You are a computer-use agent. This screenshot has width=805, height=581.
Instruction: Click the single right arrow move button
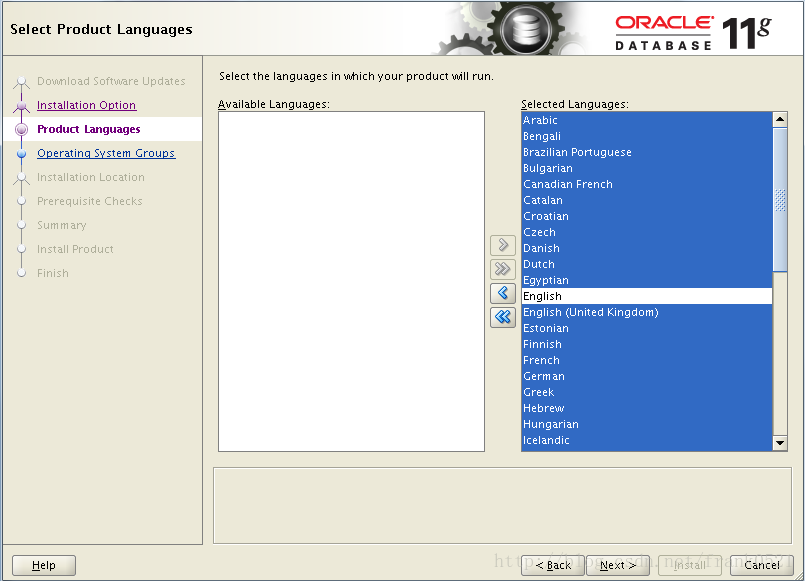click(503, 245)
